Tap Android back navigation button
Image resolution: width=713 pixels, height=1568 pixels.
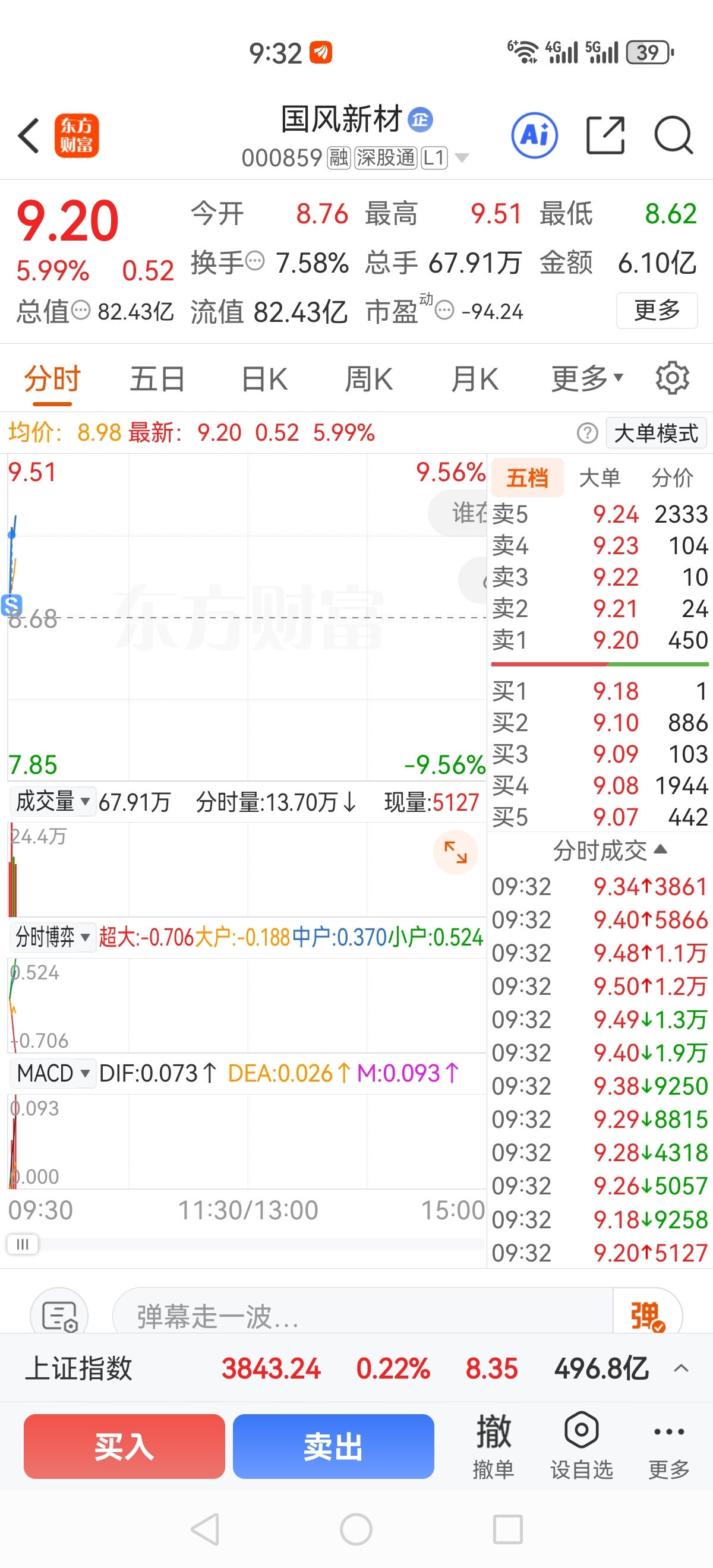pyautogui.click(x=205, y=1529)
